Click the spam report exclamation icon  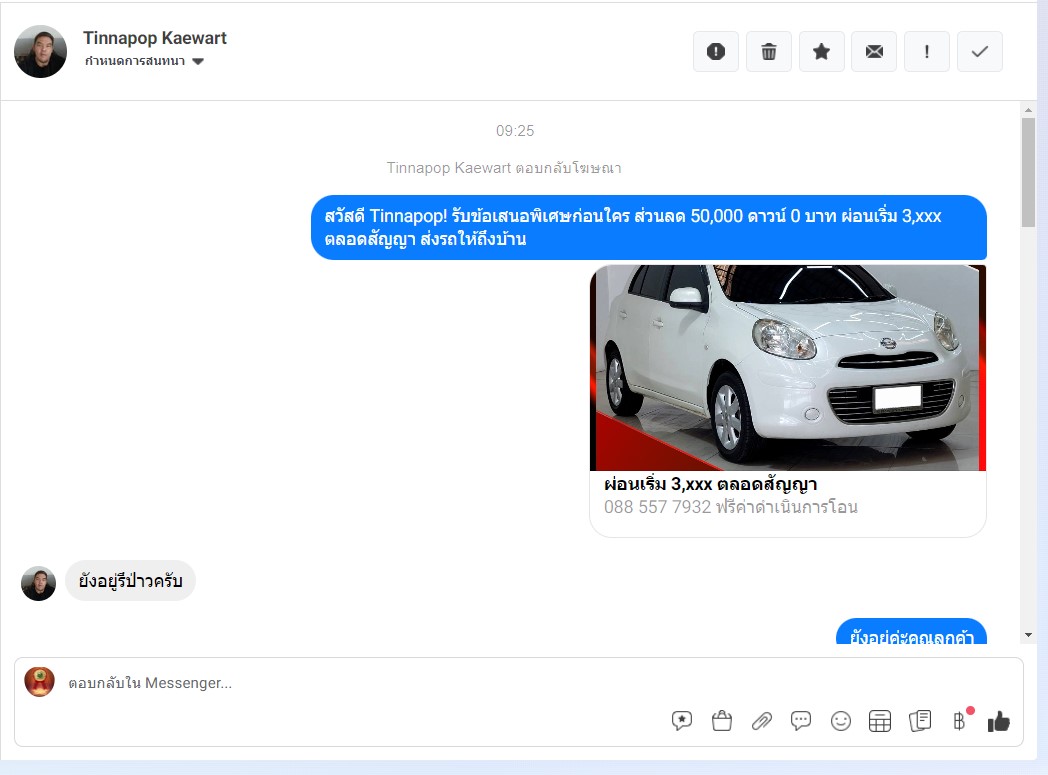click(716, 51)
